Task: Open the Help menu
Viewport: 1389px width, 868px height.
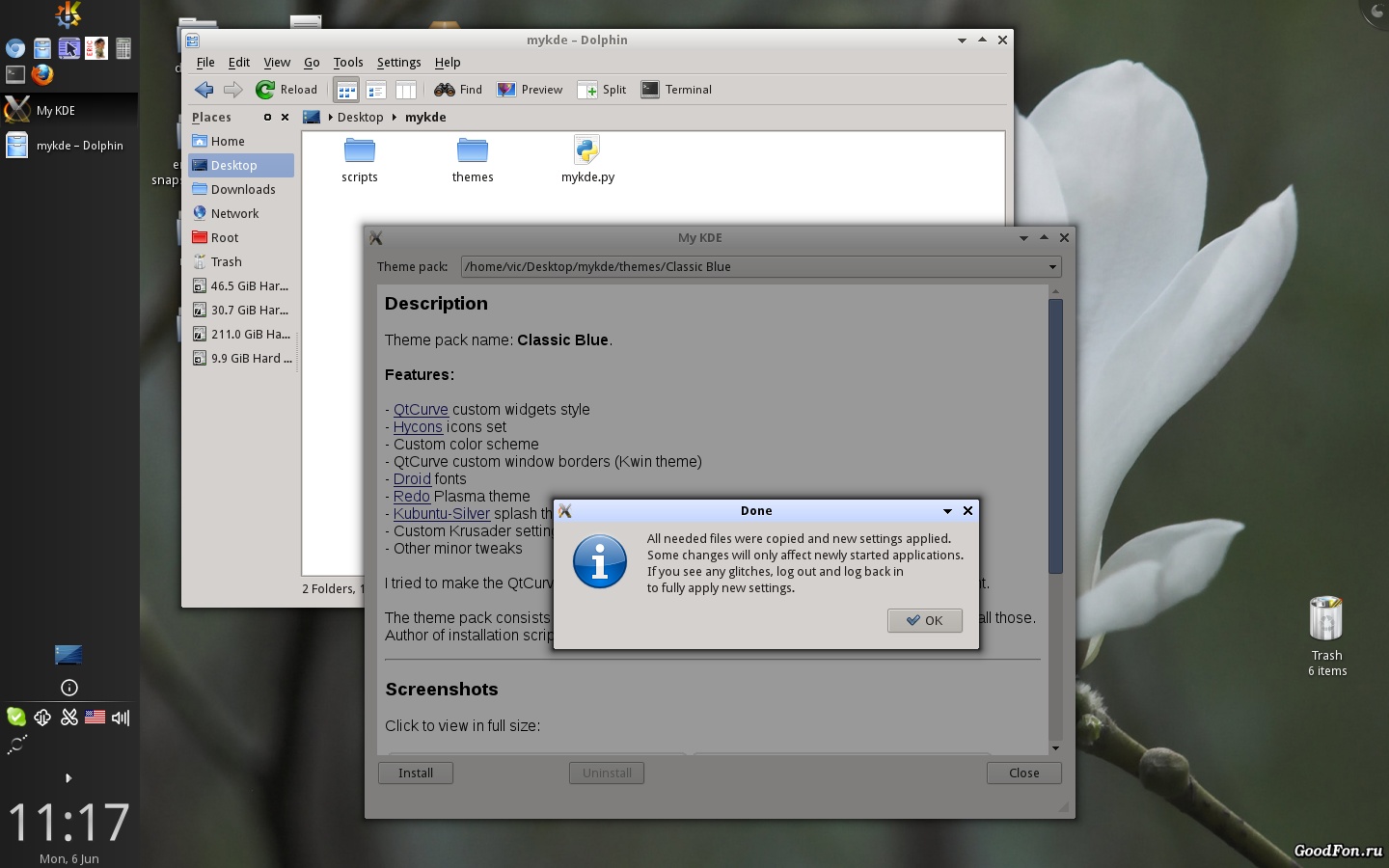Action: tap(448, 62)
